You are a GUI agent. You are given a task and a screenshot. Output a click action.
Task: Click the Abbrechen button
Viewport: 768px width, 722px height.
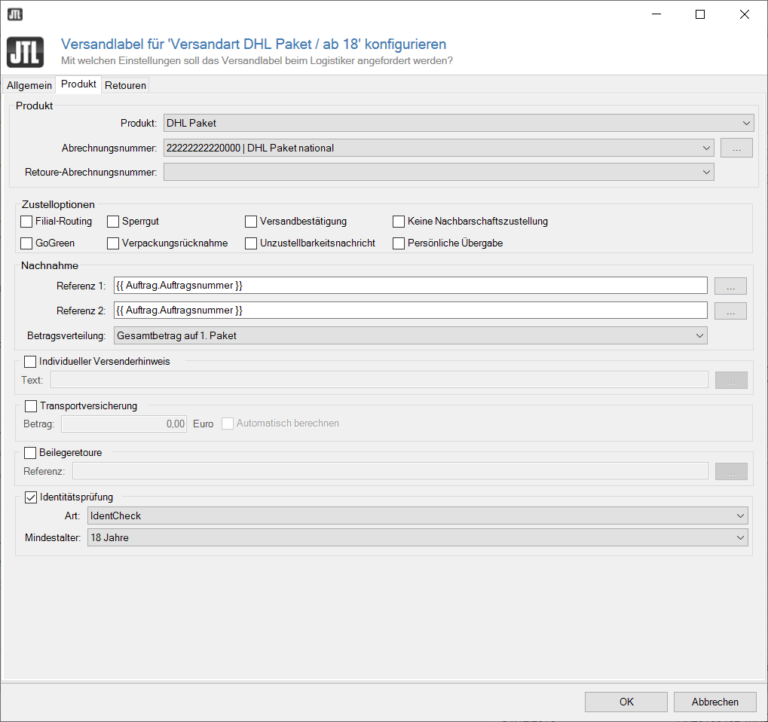[715, 702]
